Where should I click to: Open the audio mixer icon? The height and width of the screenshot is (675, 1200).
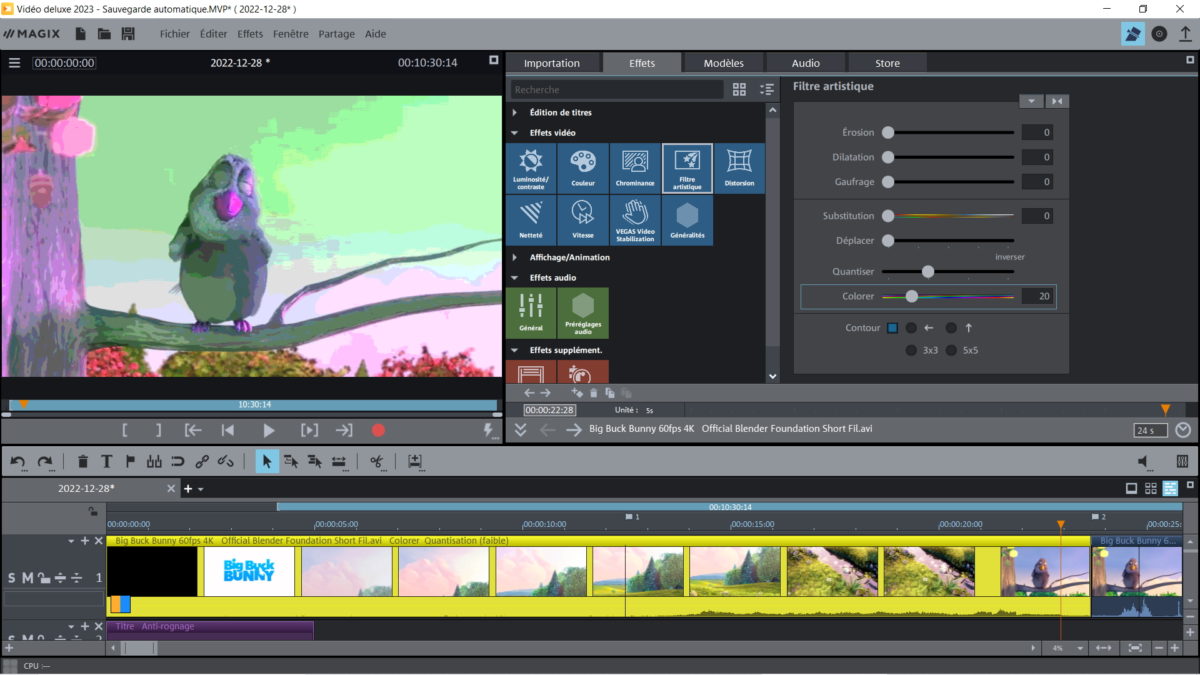(1182, 461)
